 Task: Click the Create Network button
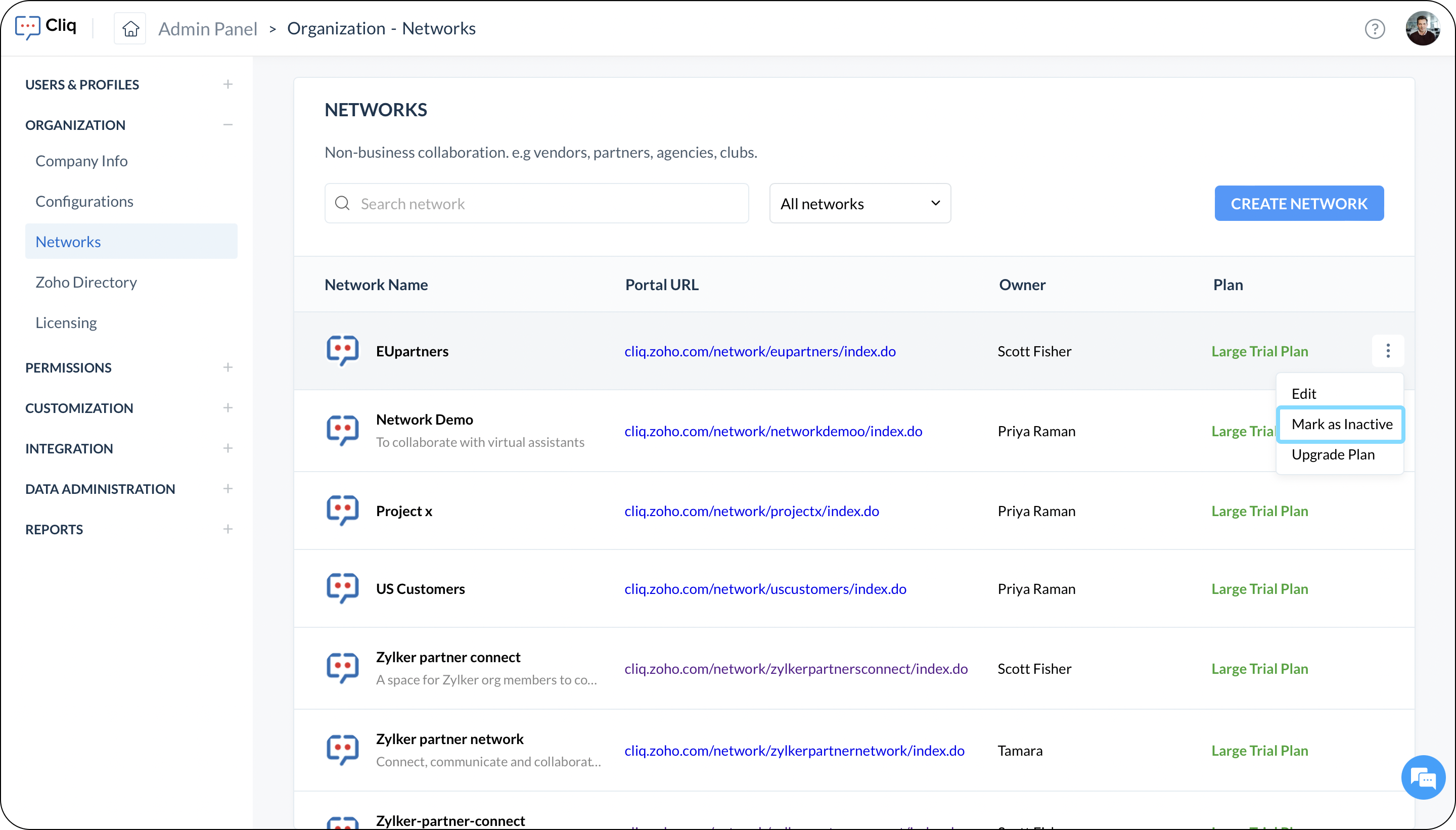(1299, 203)
